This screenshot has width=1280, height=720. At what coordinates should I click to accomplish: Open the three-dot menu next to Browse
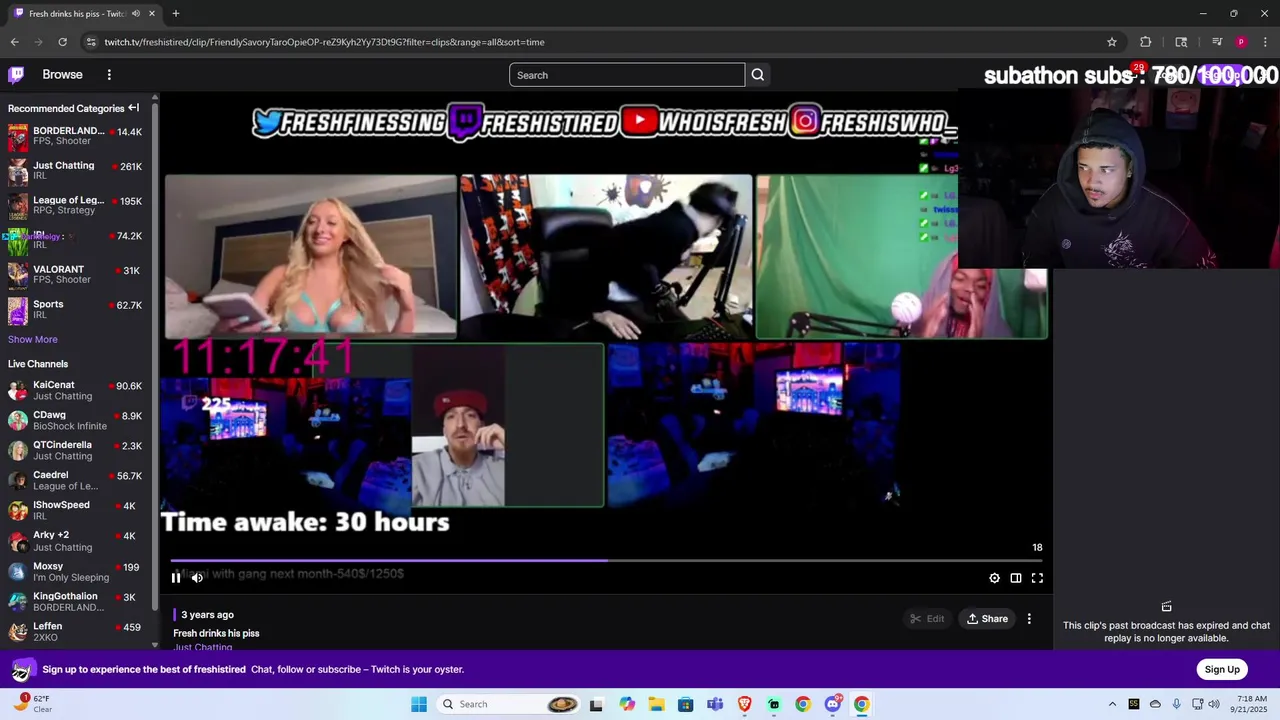point(109,75)
